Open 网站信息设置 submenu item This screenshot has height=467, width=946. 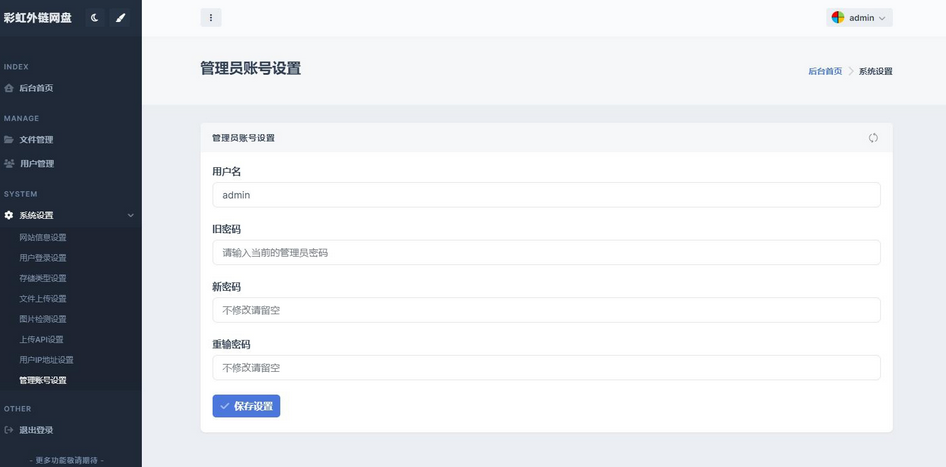click(x=43, y=237)
